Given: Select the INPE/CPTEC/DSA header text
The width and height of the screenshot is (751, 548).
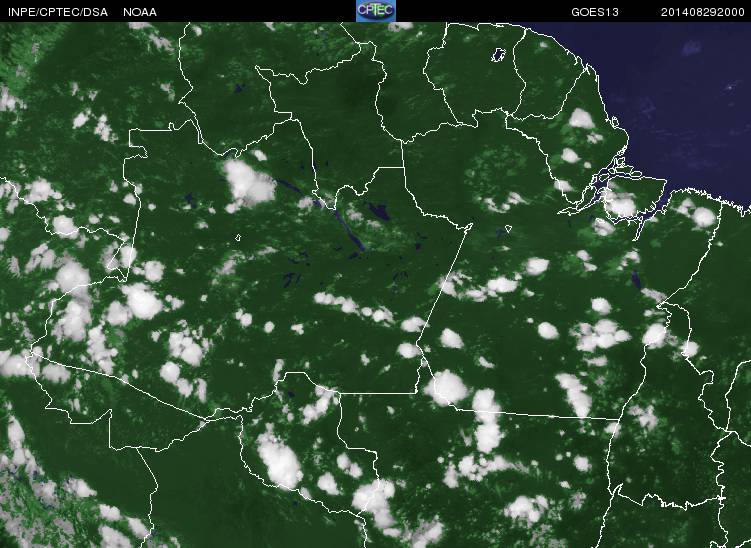Looking at the screenshot, I should [x=58, y=12].
